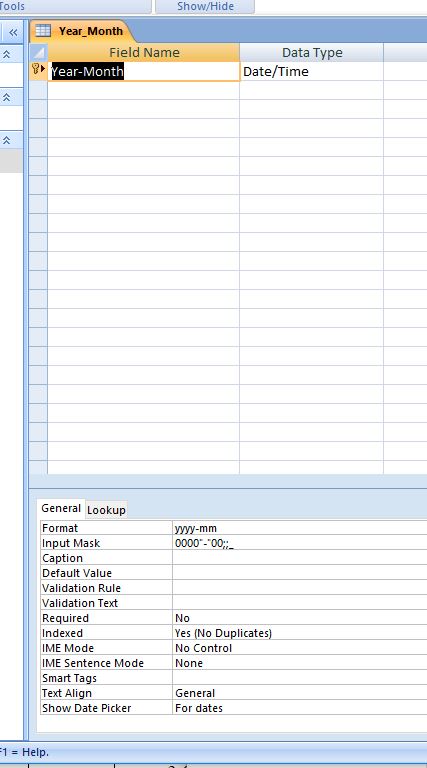Click the primary key icon beside Year-Month
This screenshot has height=768, width=427.
point(35,69)
